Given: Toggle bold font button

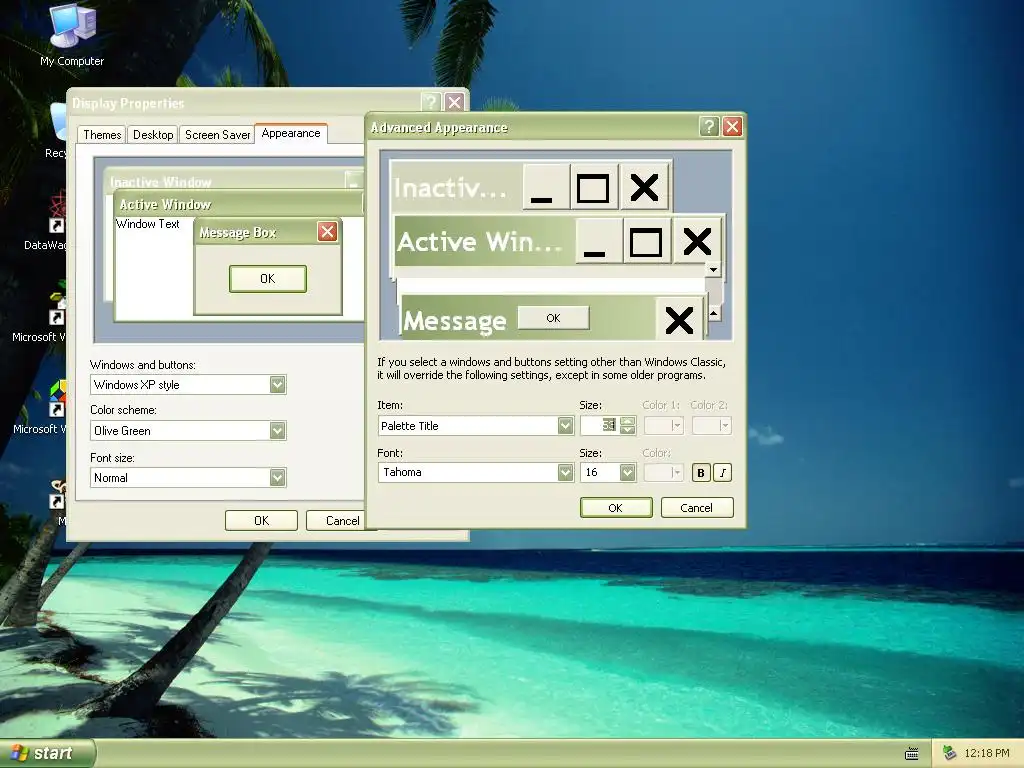Looking at the screenshot, I should point(701,473).
